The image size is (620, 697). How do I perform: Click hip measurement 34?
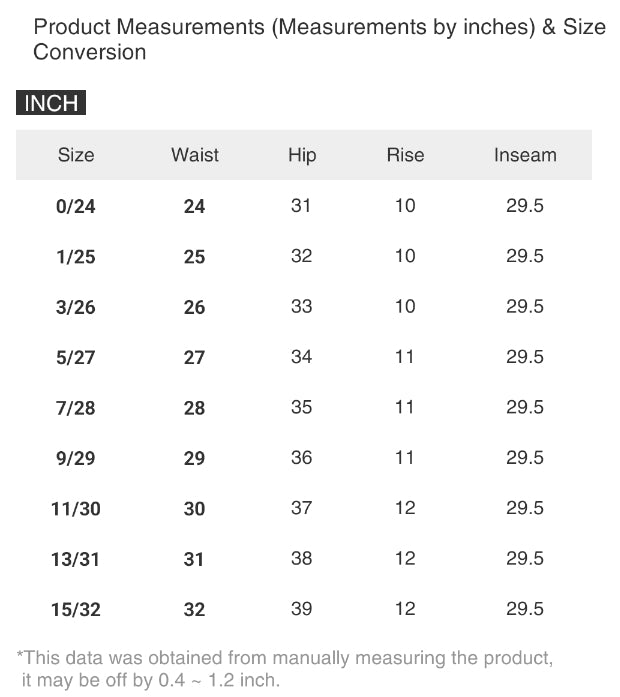(x=302, y=357)
